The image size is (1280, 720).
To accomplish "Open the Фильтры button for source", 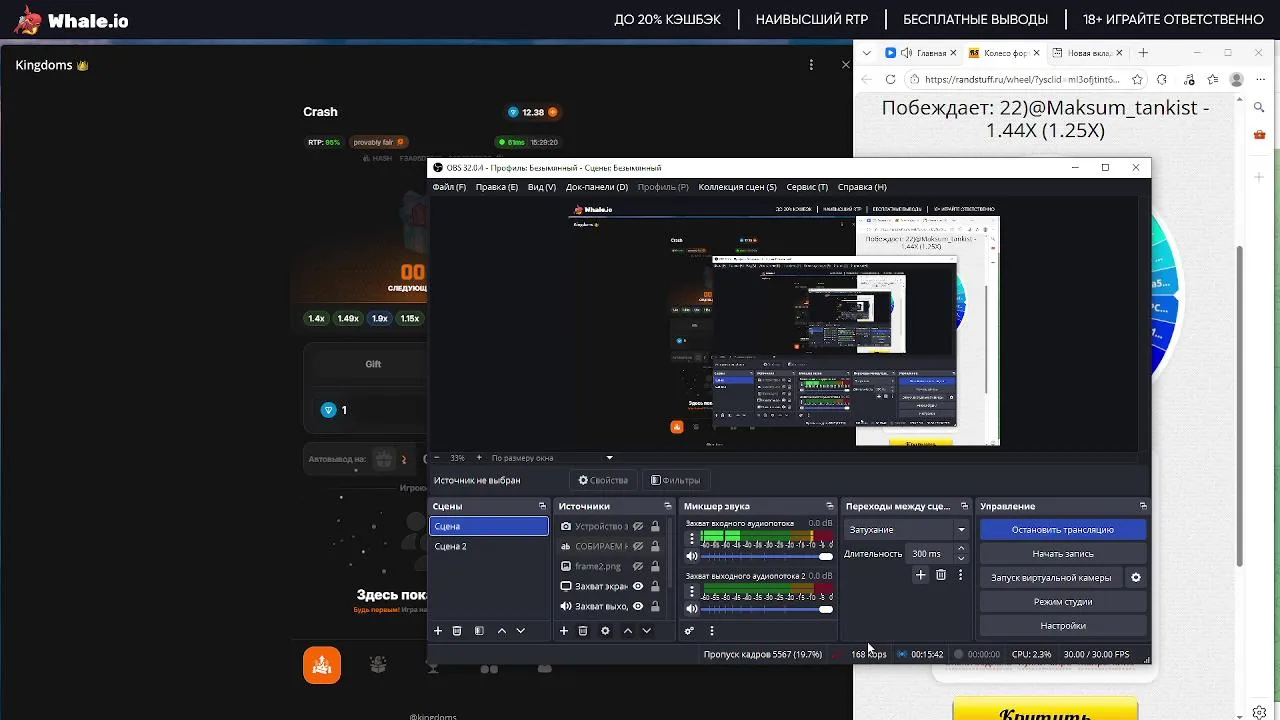I will pos(675,480).
